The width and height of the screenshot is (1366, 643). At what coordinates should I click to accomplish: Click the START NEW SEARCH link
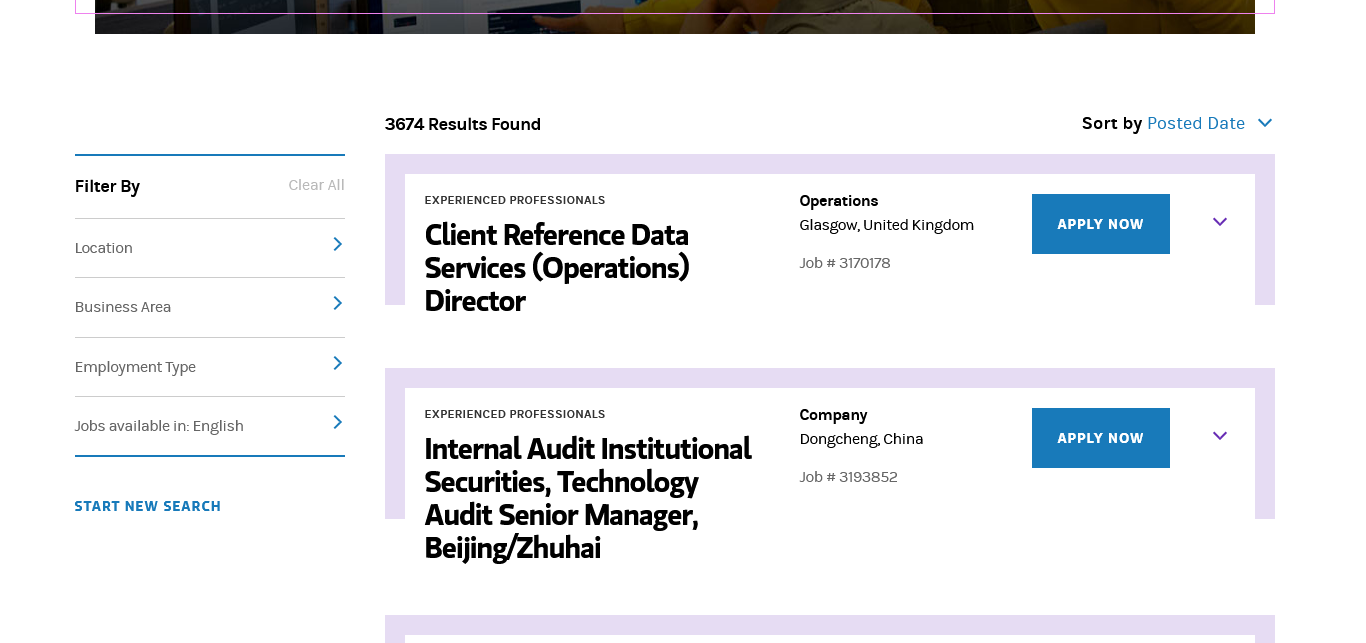[148, 506]
